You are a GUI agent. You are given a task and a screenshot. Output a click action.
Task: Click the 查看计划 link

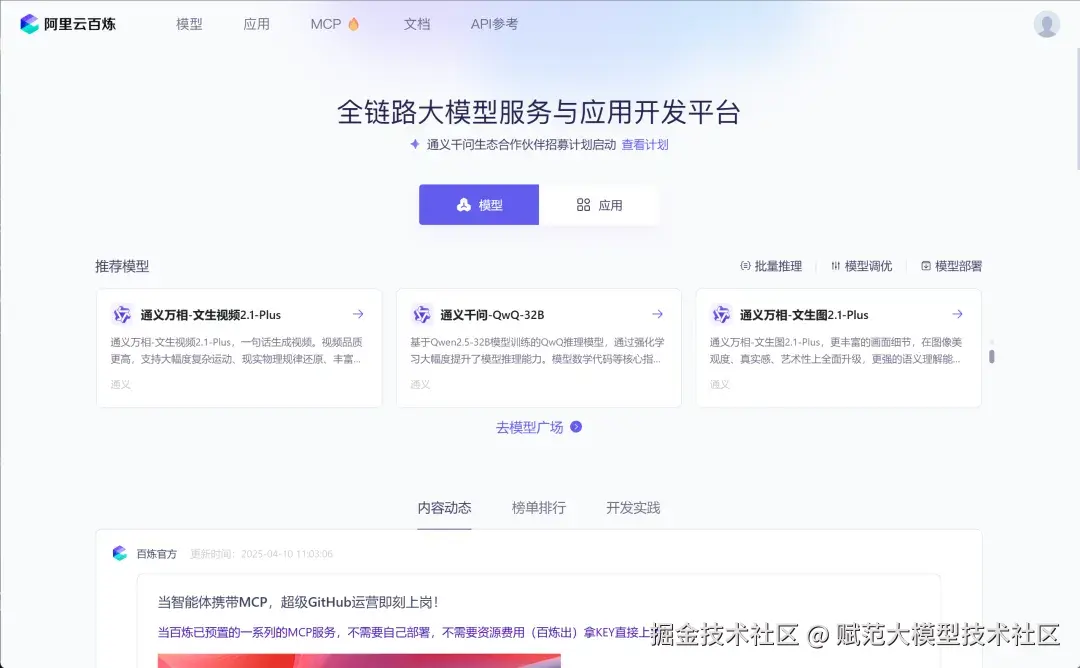[x=643, y=145]
